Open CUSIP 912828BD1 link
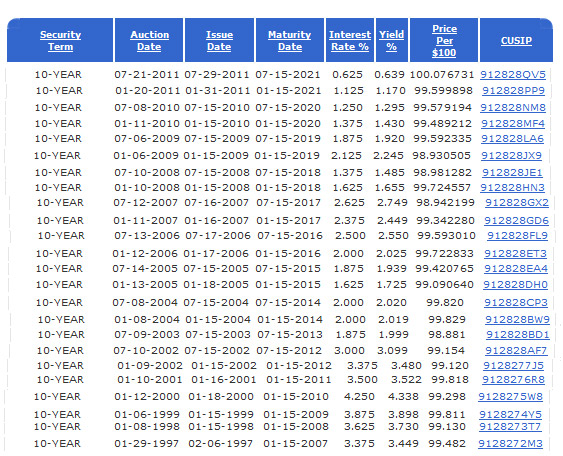Screen dimensions: 563x456 (518, 334)
